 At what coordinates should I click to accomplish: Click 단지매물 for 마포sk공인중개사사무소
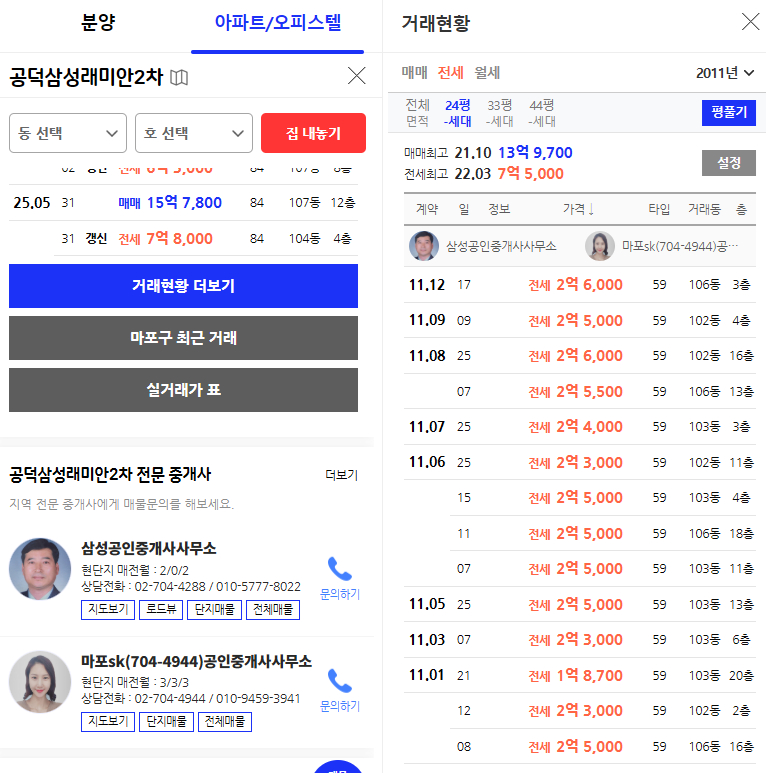[x=166, y=722]
